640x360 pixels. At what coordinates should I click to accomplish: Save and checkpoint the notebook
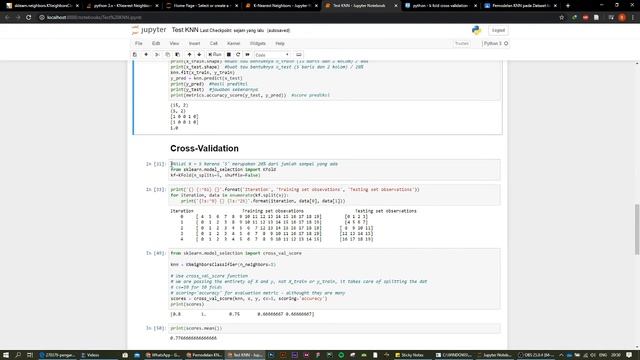coord(135,55)
